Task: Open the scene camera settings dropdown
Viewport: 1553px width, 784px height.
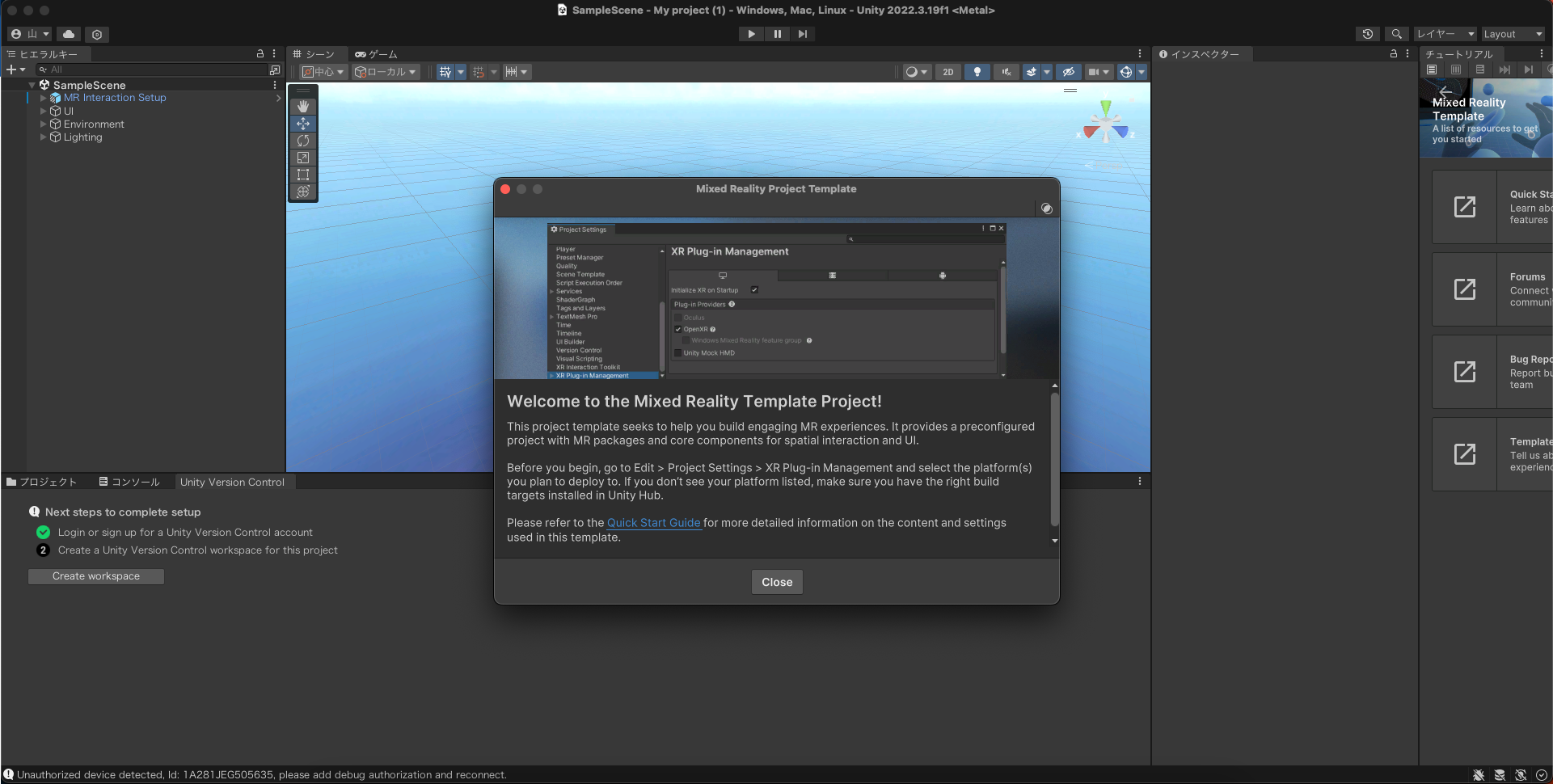Action: pos(1099,72)
